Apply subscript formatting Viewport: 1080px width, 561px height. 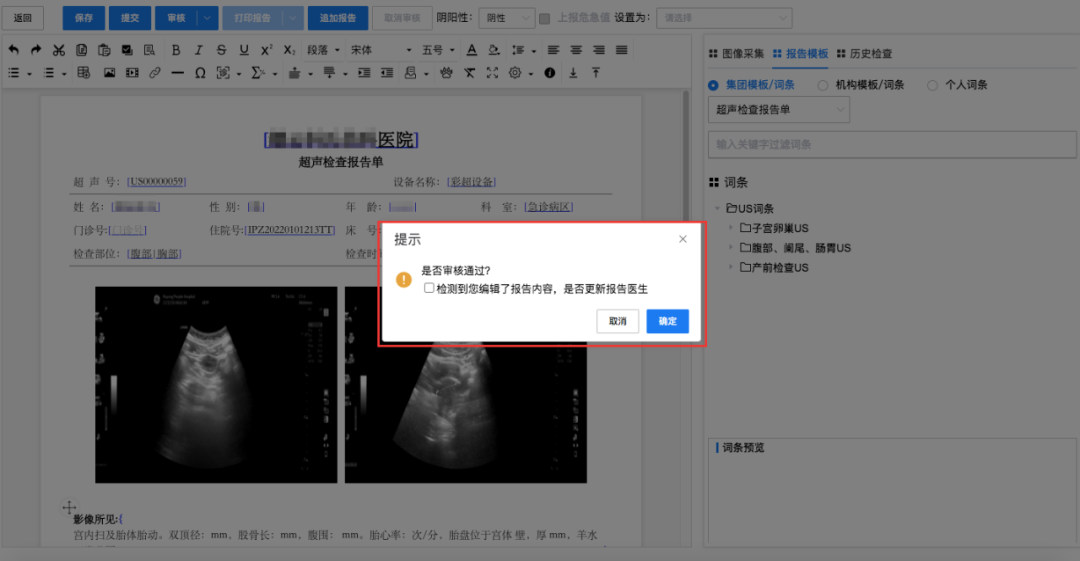[289, 50]
